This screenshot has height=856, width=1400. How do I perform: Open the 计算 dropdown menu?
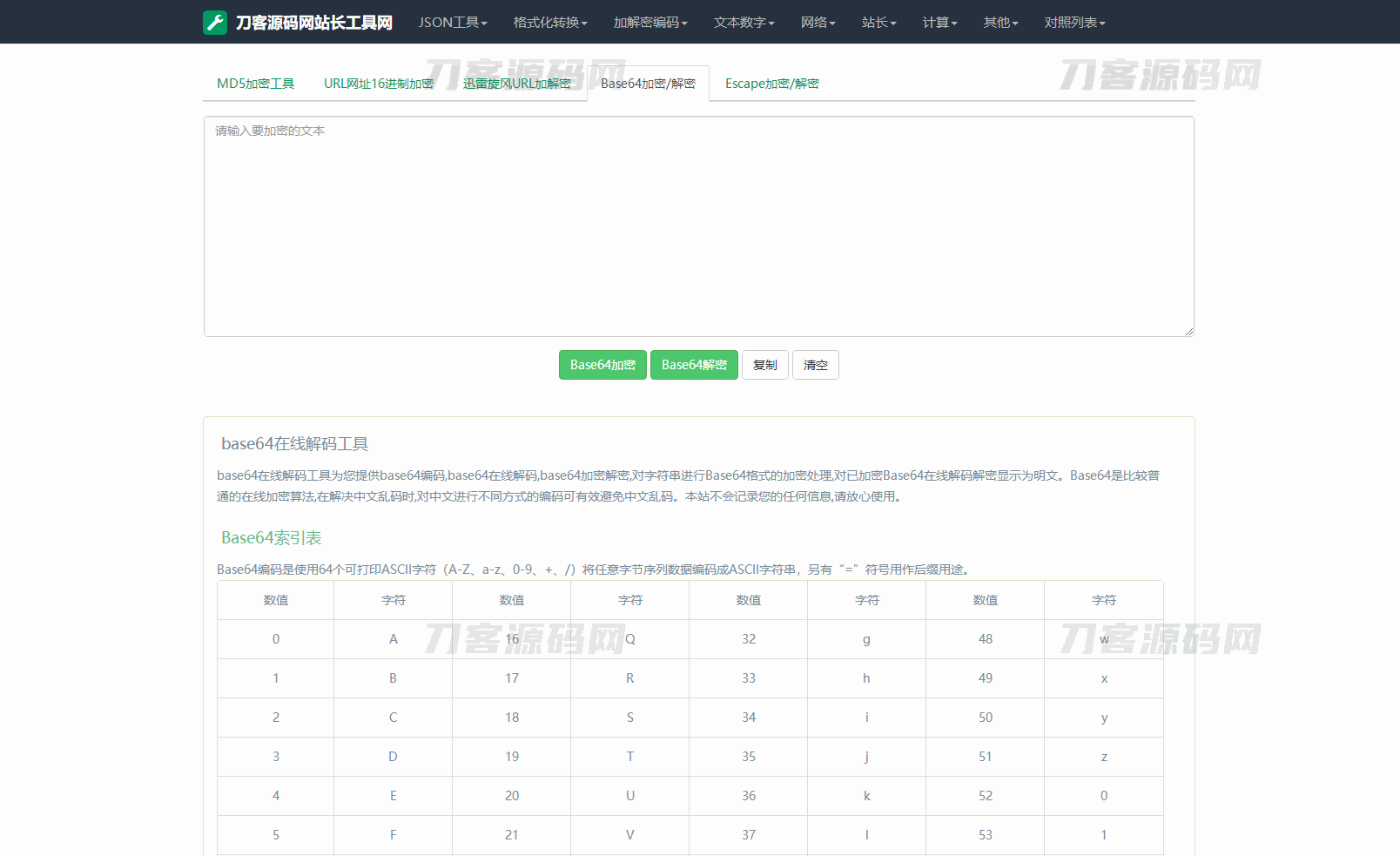pyautogui.click(x=939, y=23)
